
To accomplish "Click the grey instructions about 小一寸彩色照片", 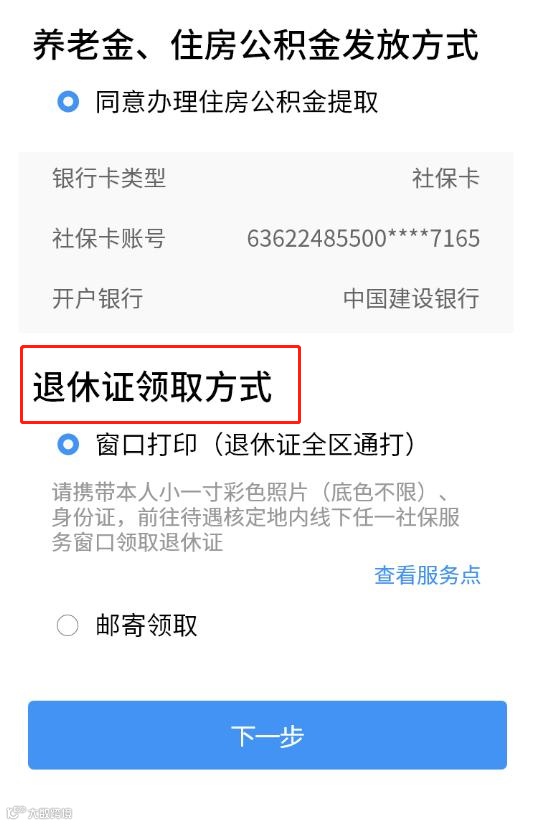I will (x=256, y=517).
